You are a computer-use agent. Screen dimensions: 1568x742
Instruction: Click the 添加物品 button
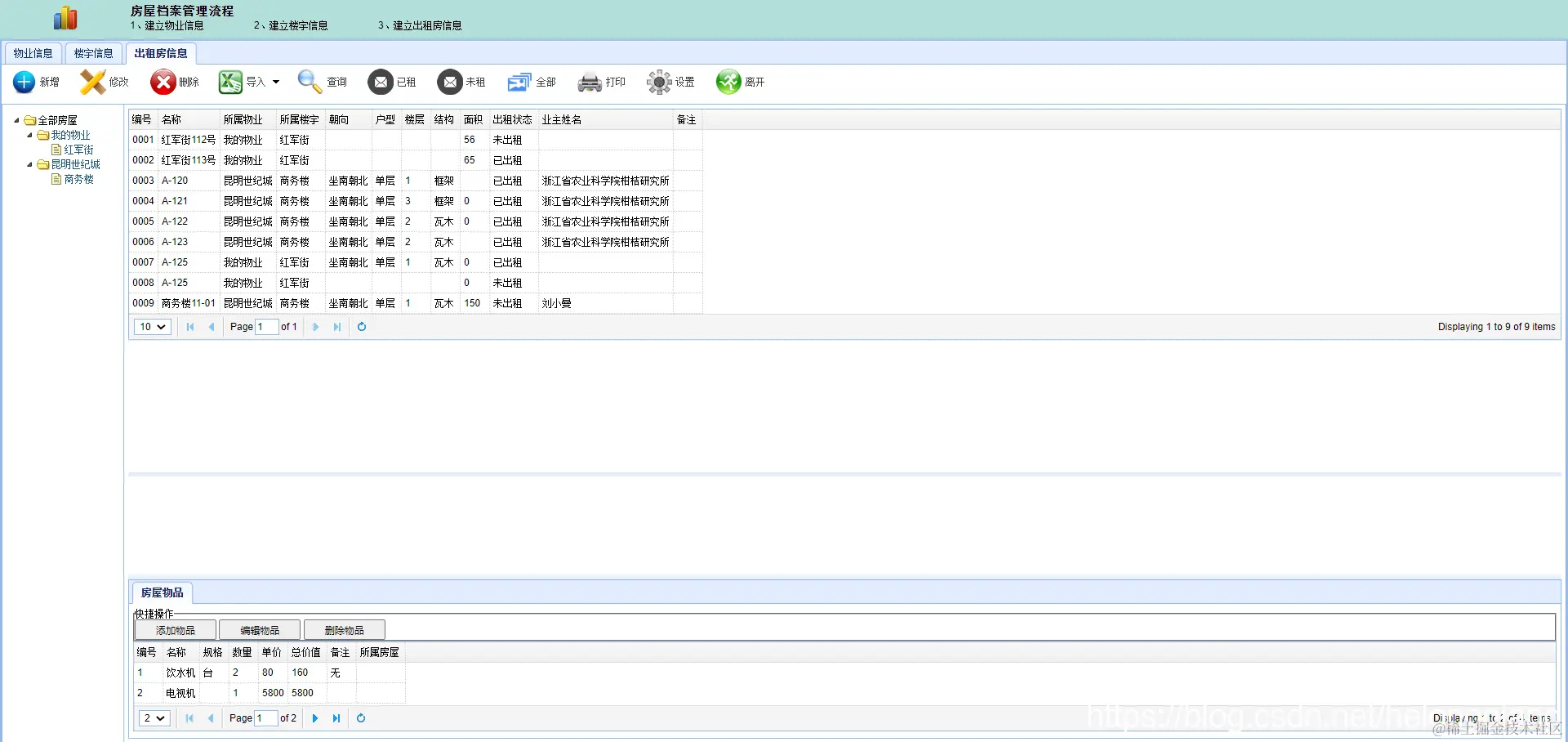point(176,630)
